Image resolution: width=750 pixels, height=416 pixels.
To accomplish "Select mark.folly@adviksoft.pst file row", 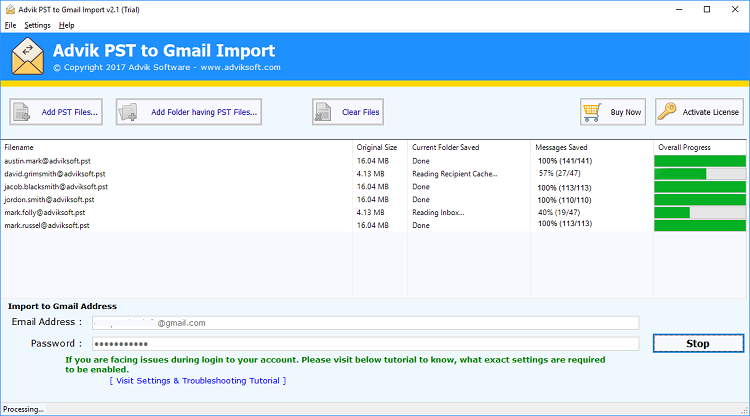I will coord(373,213).
